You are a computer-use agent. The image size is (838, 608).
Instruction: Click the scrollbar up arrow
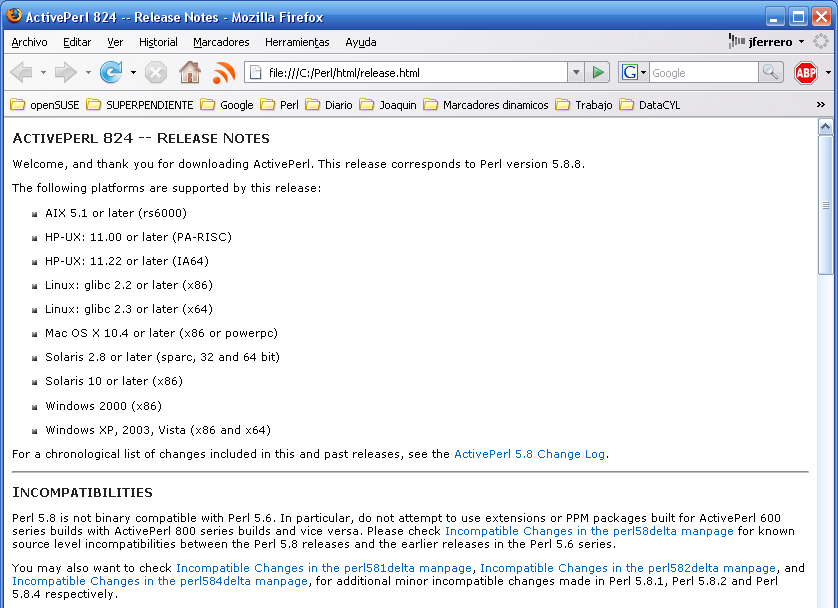[826, 127]
